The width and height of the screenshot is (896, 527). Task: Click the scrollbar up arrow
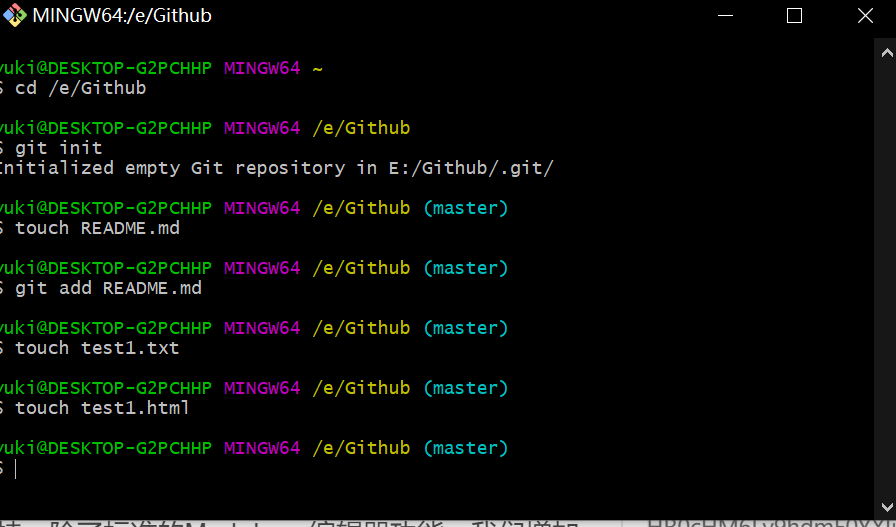click(886, 53)
